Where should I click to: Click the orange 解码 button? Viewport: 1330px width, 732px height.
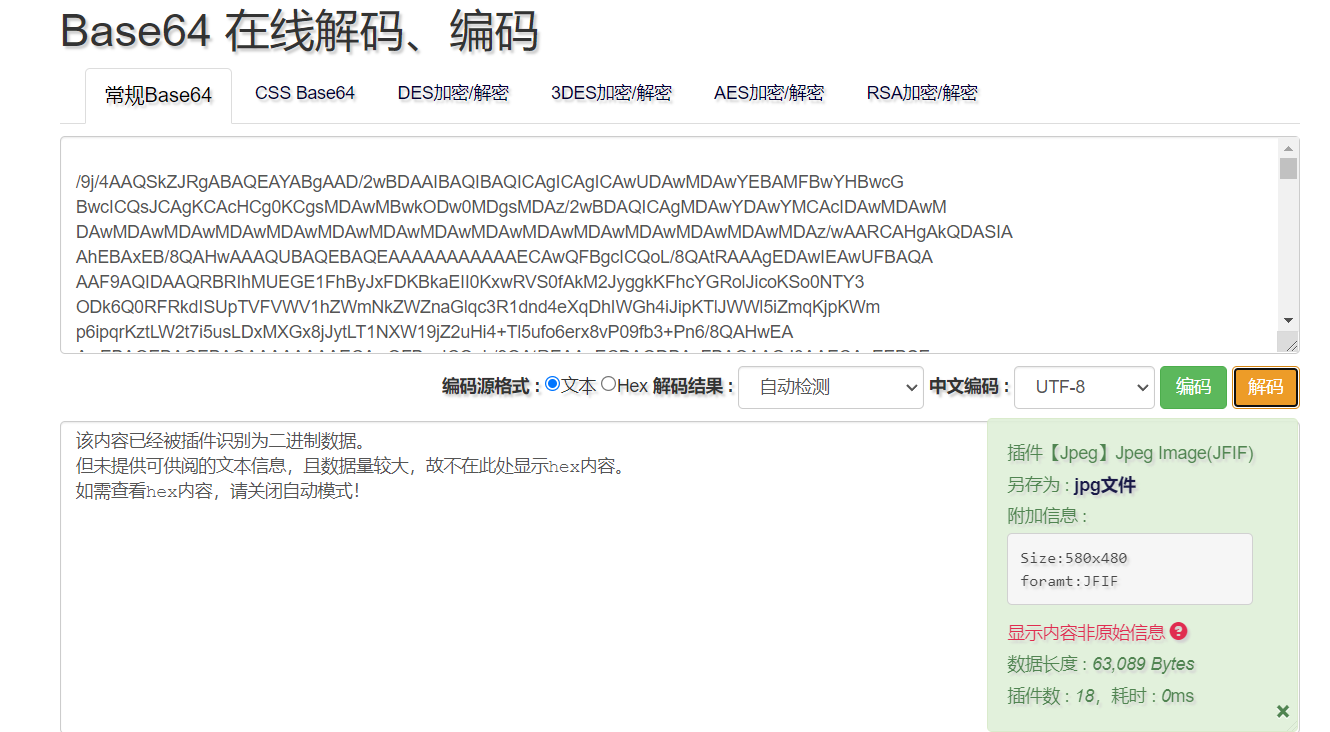point(1266,387)
